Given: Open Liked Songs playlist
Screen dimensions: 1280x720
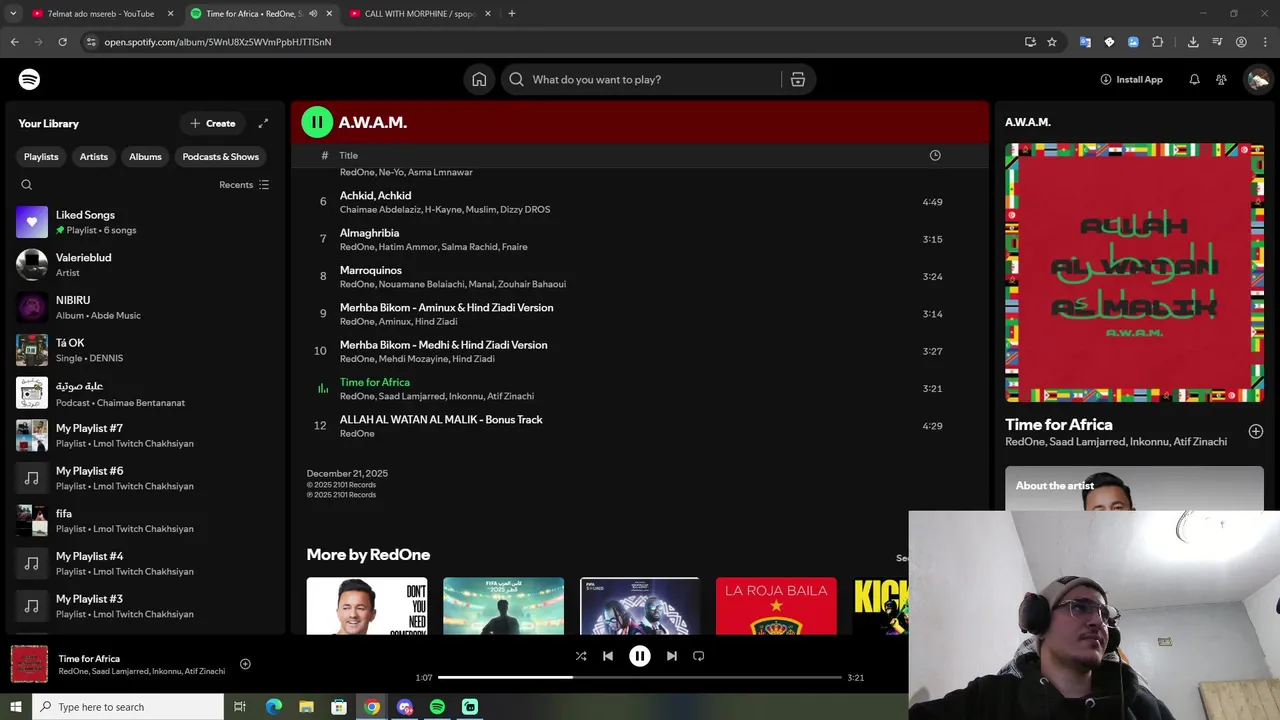Looking at the screenshot, I should point(144,222).
